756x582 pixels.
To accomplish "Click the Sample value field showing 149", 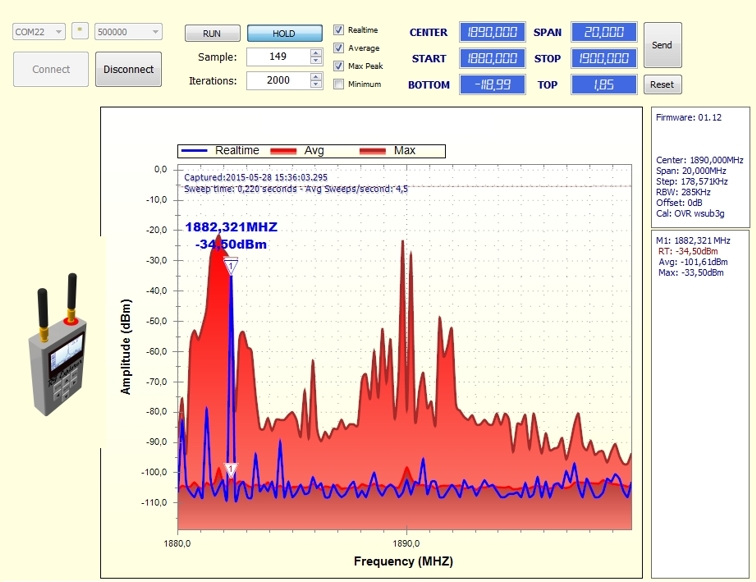I will (x=278, y=56).
